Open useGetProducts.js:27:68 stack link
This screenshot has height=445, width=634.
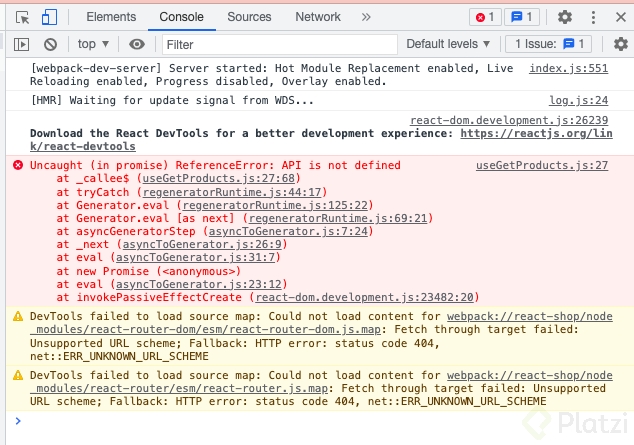point(218,179)
